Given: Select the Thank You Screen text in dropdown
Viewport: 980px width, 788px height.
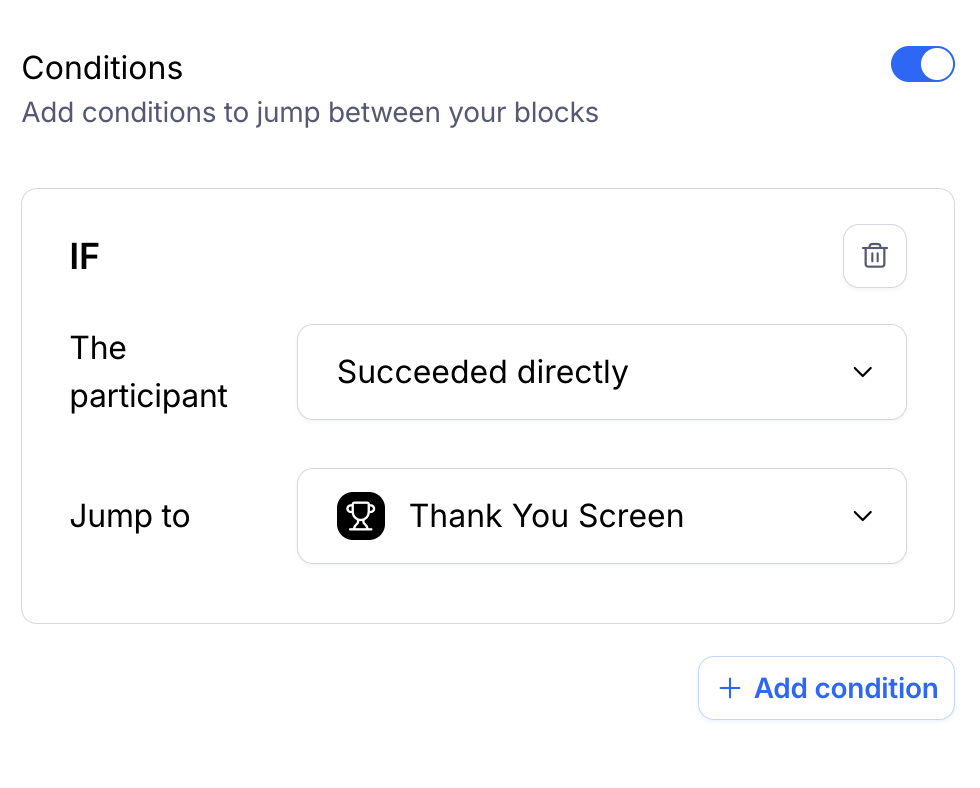Looking at the screenshot, I should pyautogui.click(x=546, y=516).
